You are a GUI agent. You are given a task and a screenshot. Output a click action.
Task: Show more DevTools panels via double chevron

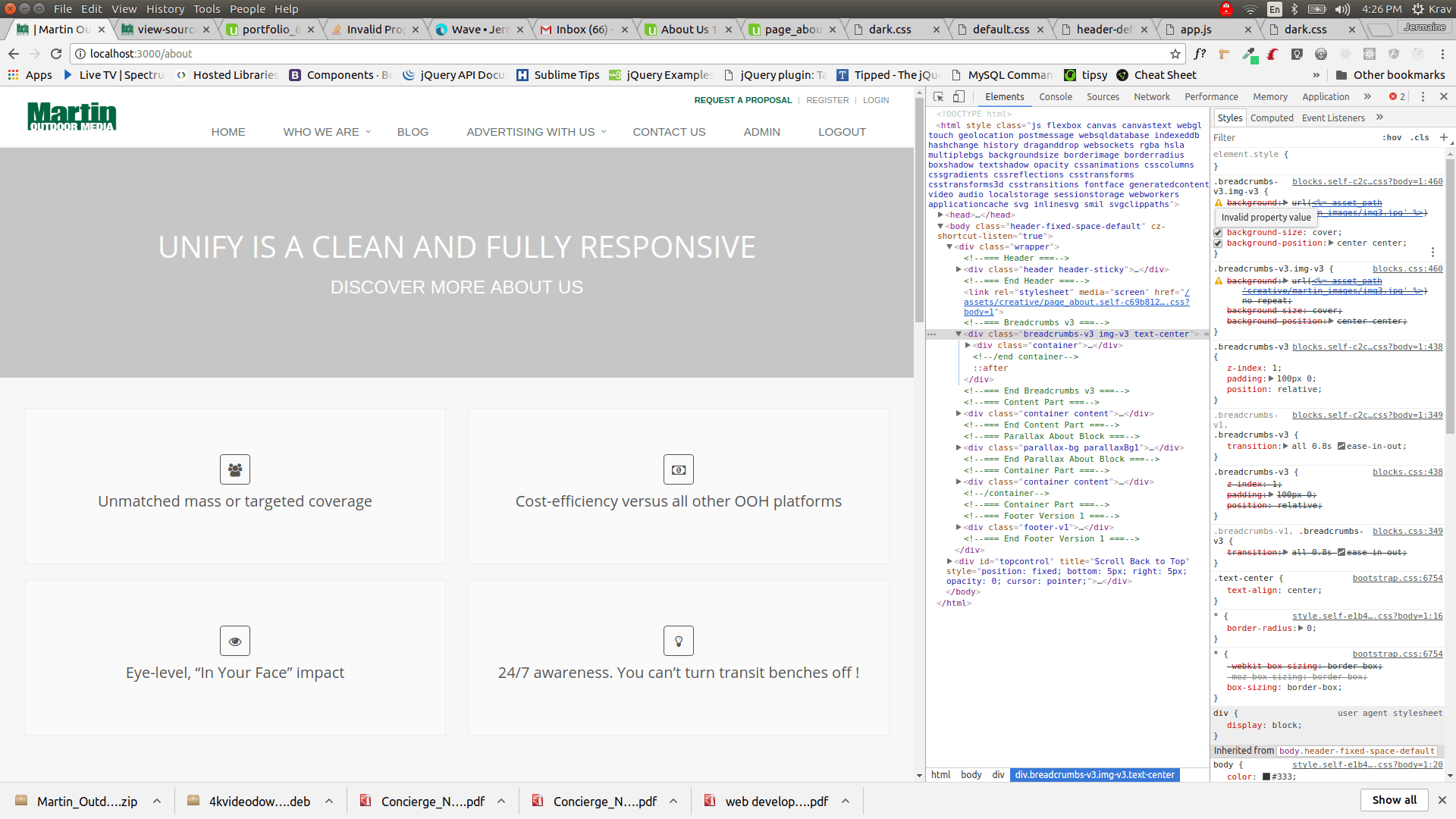(x=1367, y=97)
